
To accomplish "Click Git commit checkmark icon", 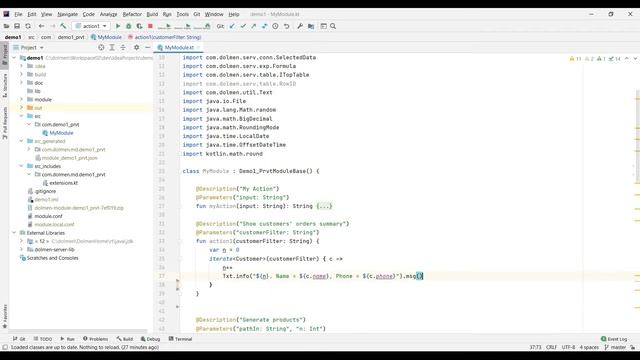I will [x=243, y=26].
